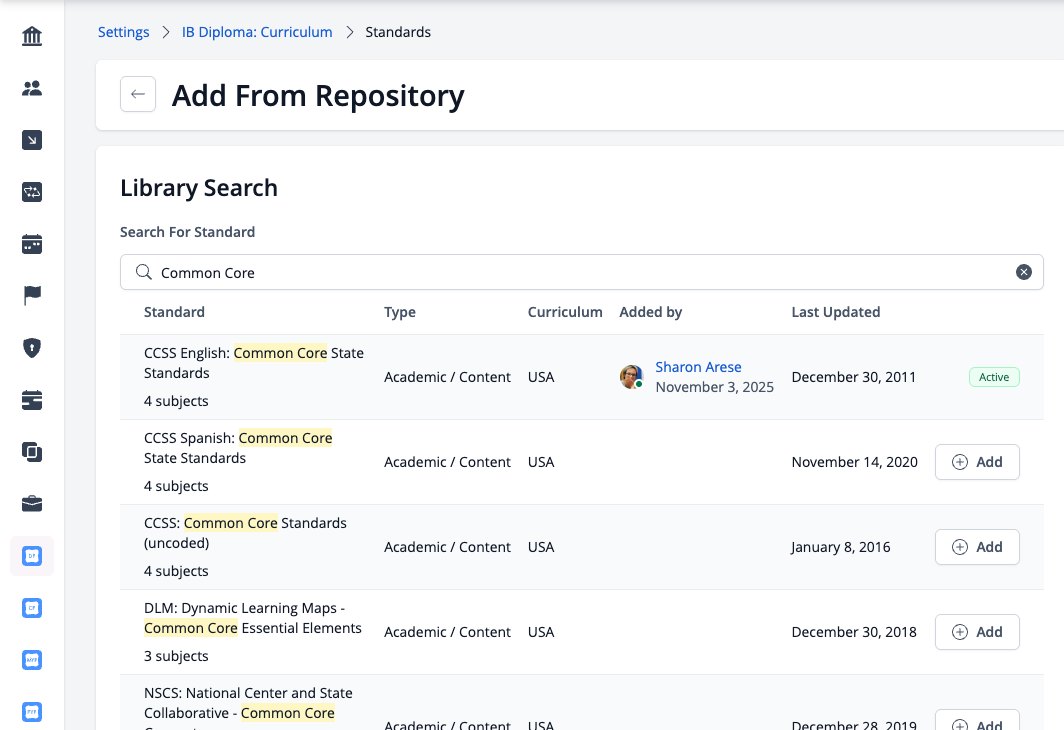Click December 30, 2011 date
Image resolution: width=1064 pixels, height=730 pixels.
pyautogui.click(x=854, y=377)
